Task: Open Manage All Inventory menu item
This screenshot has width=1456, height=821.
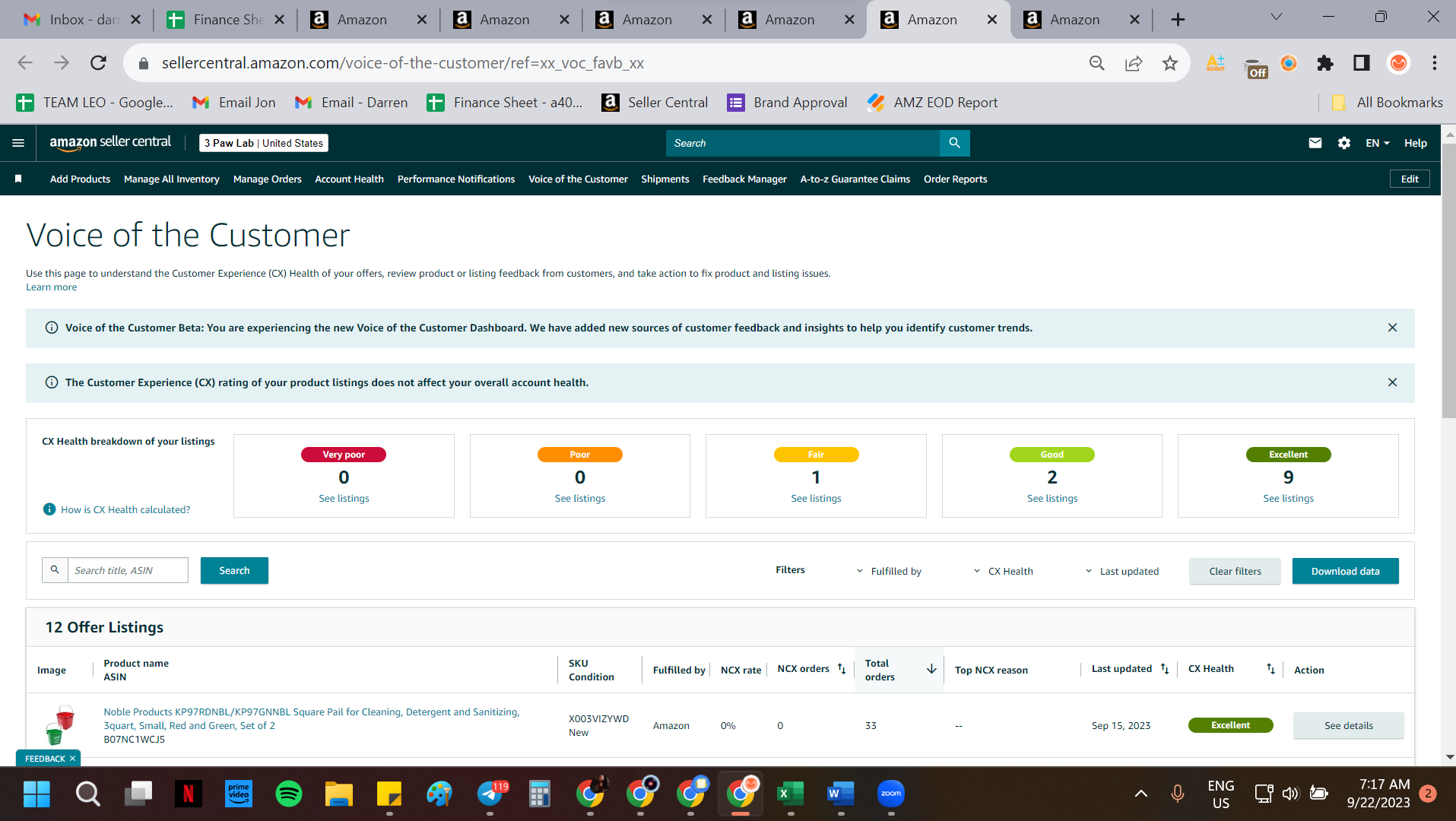Action: click(x=172, y=179)
